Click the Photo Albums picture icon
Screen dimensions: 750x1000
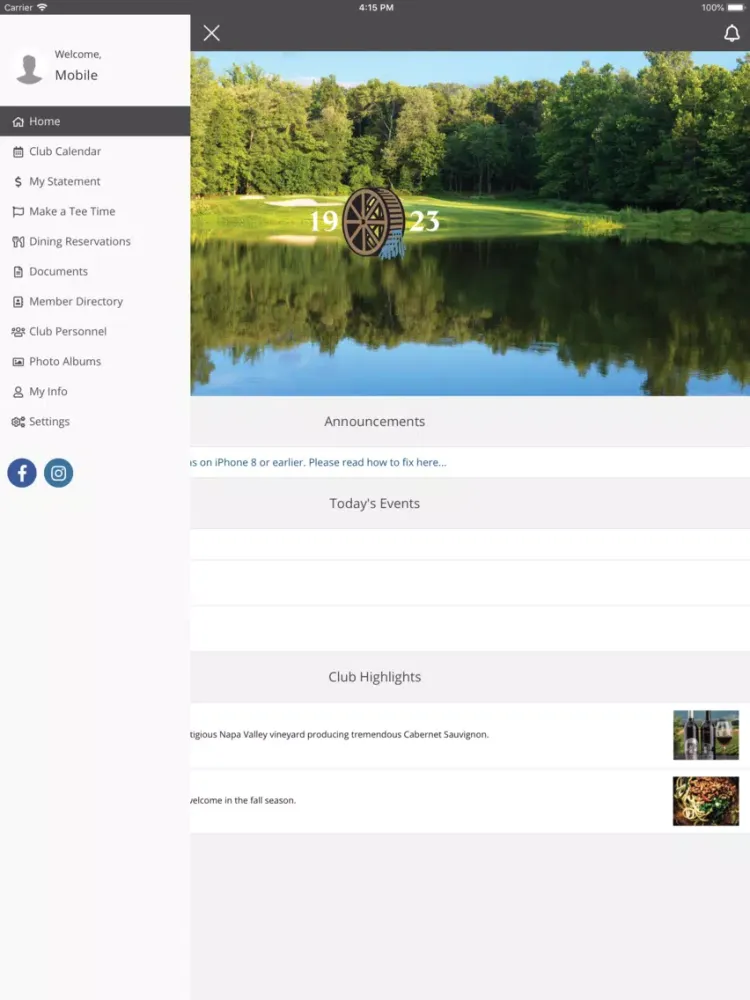18,362
